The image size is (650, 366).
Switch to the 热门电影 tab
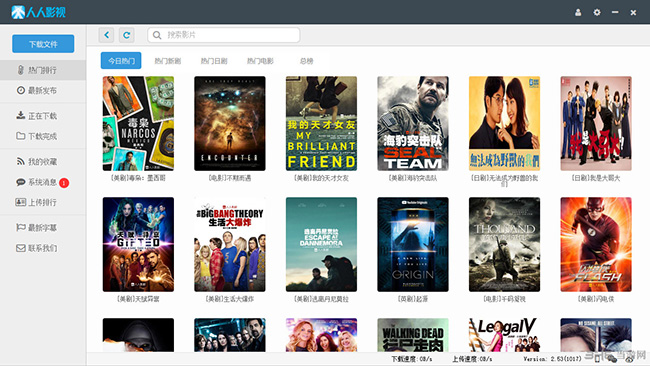click(260, 61)
